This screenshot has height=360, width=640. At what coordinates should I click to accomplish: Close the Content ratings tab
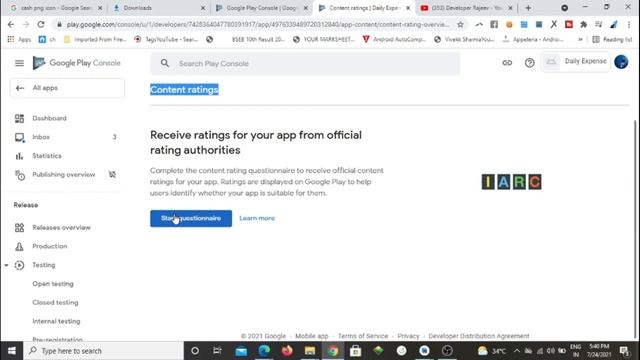point(408,8)
